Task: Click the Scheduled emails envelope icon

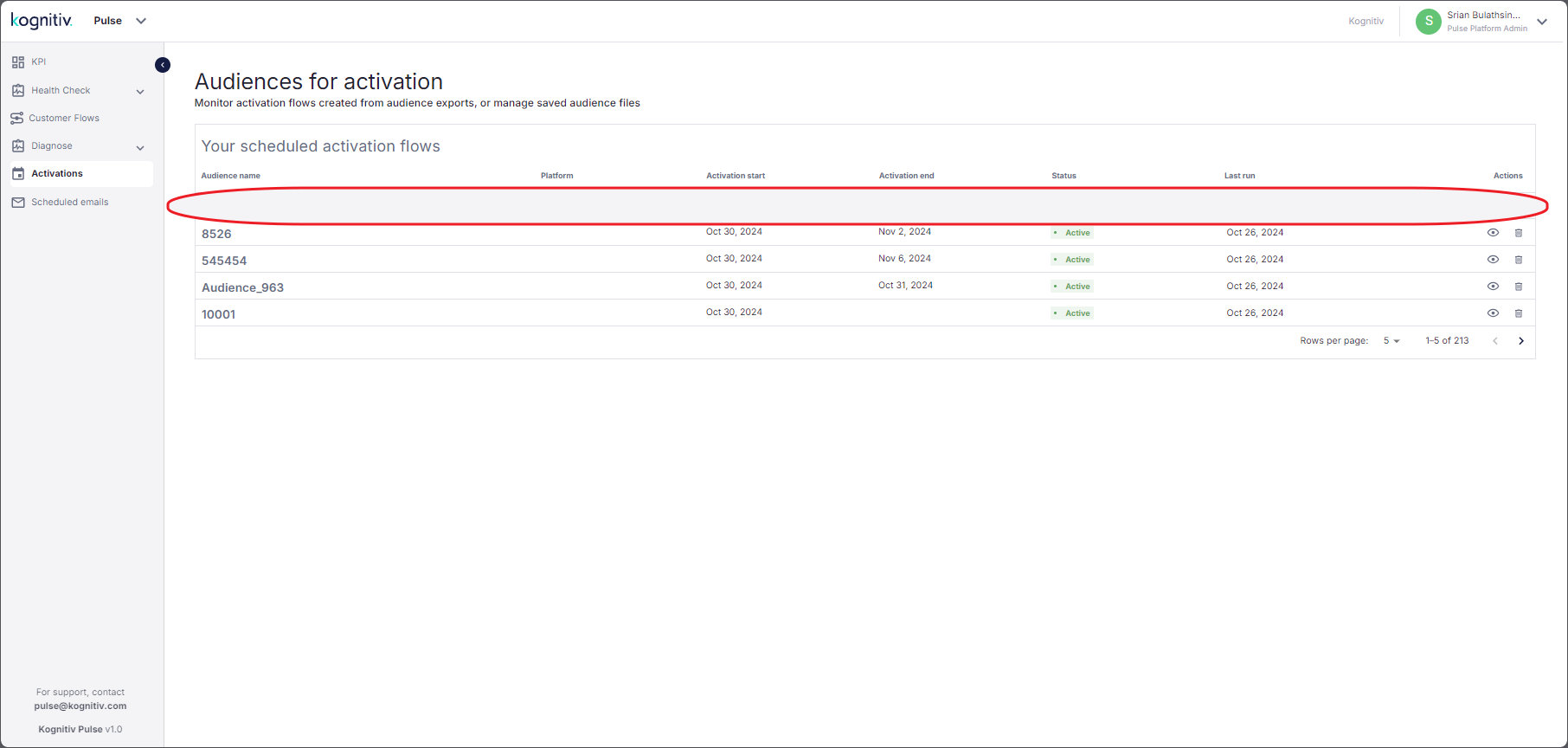Action: (18, 203)
